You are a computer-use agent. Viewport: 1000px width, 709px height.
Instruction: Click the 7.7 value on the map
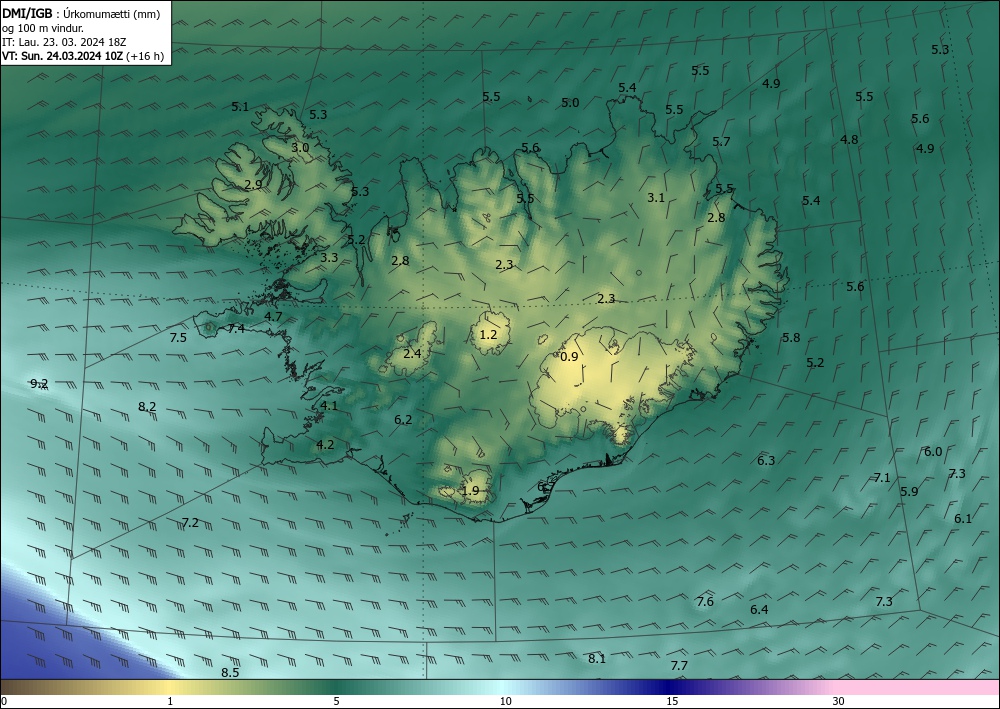click(x=679, y=666)
